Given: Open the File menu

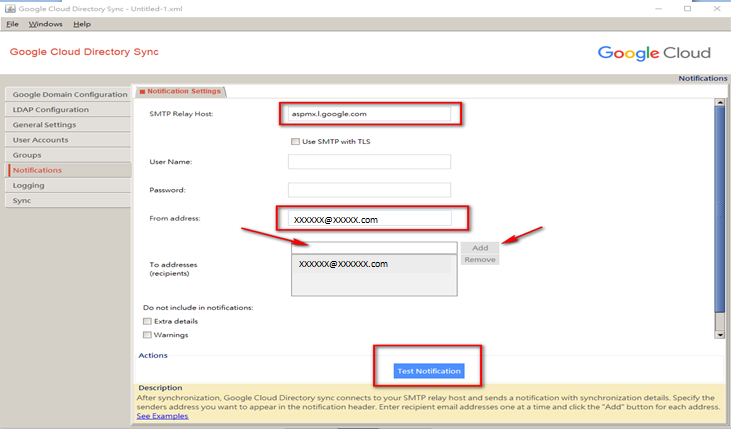Looking at the screenshot, I should pos(13,23).
